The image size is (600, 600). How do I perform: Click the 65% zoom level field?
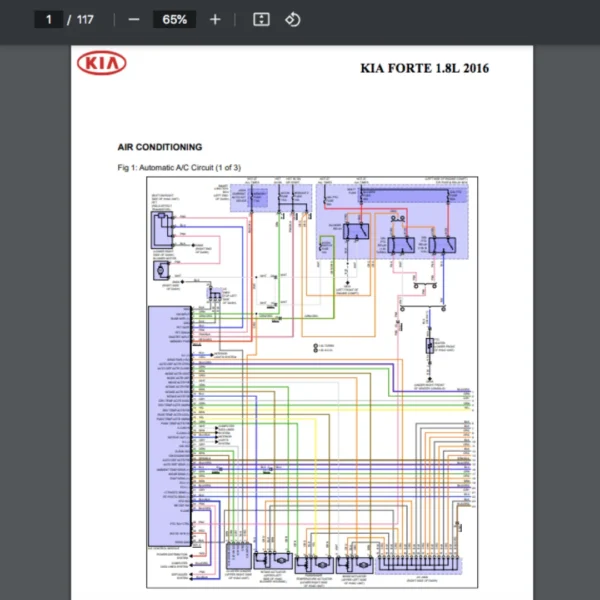[x=174, y=19]
